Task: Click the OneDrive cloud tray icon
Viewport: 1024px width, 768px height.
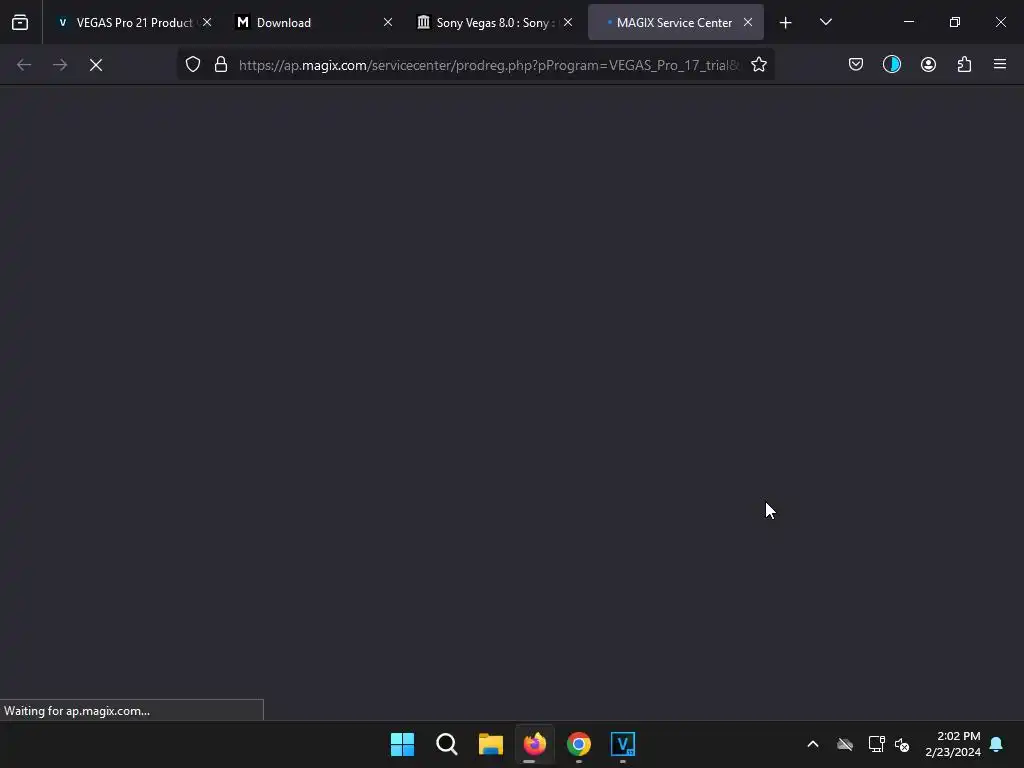Action: 845,744
